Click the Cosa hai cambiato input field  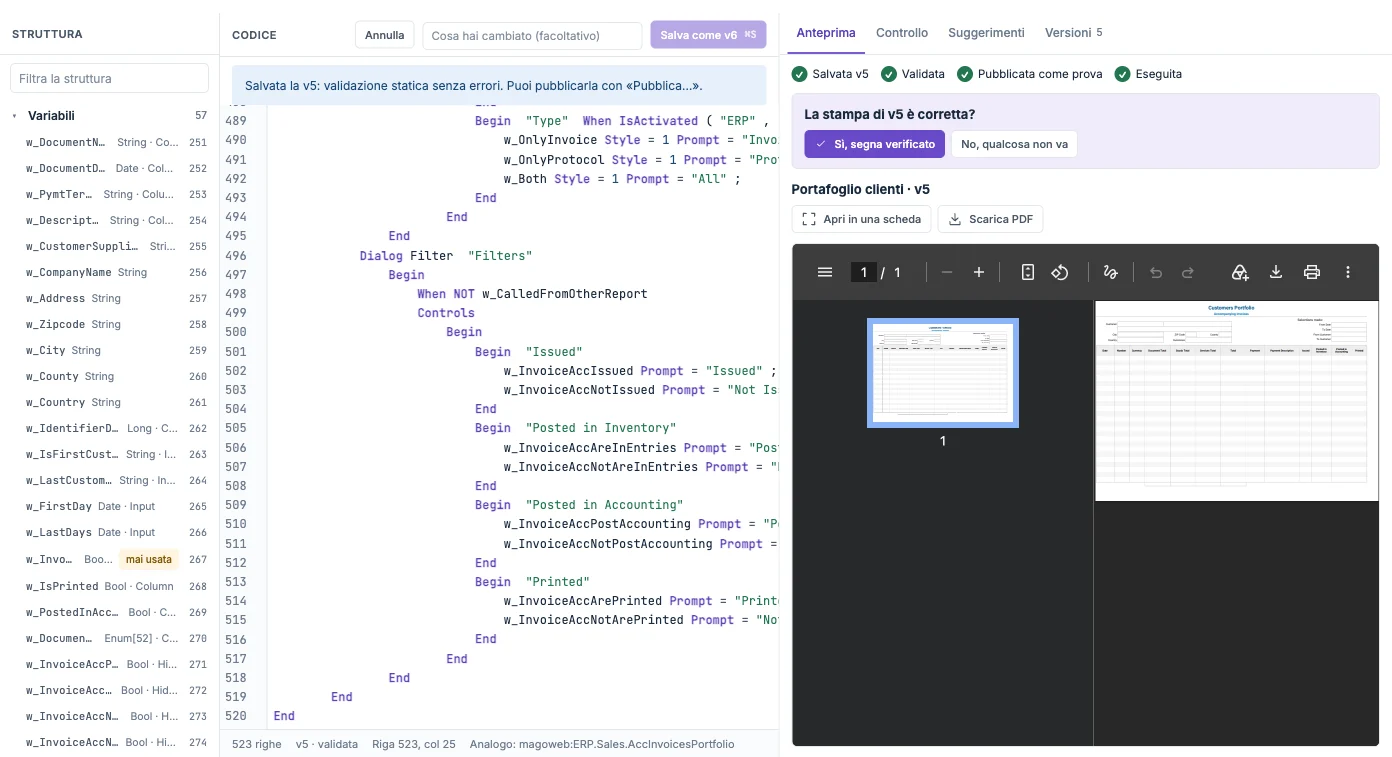click(532, 35)
